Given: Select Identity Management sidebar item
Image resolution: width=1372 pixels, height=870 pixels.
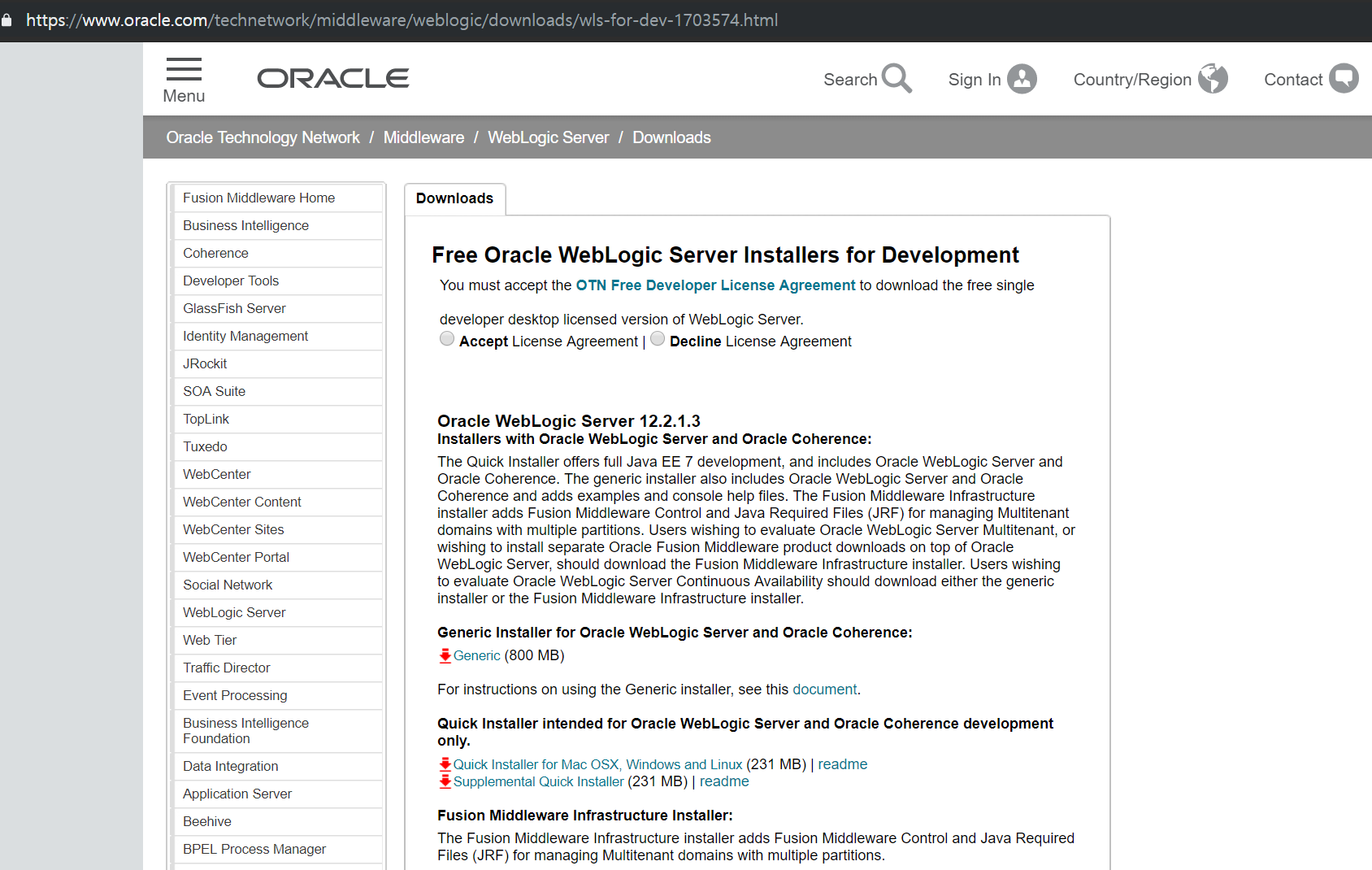Looking at the screenshot, I should pos(277,336).
